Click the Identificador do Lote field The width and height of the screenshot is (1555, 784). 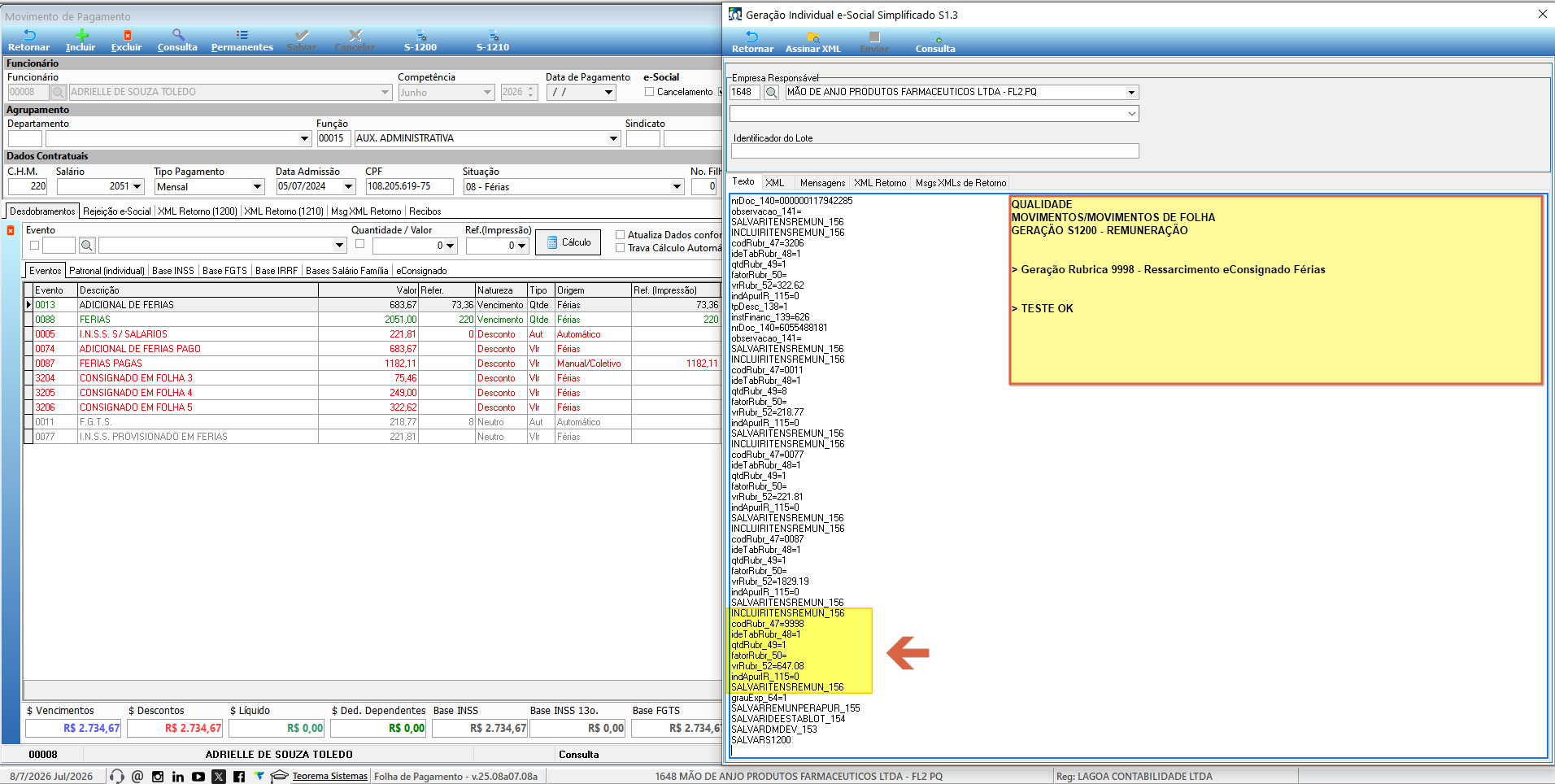click(x=934, y=151)
